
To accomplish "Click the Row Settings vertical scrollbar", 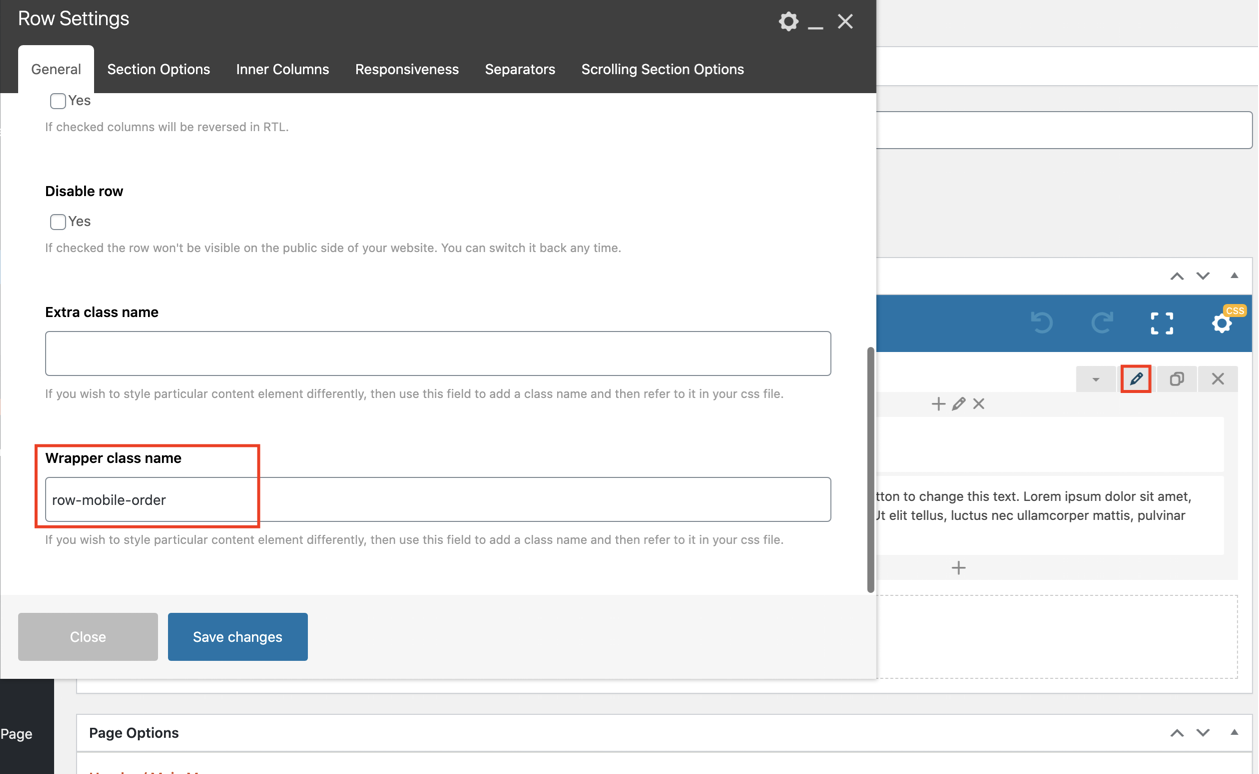I will click(x=871, y=470).
